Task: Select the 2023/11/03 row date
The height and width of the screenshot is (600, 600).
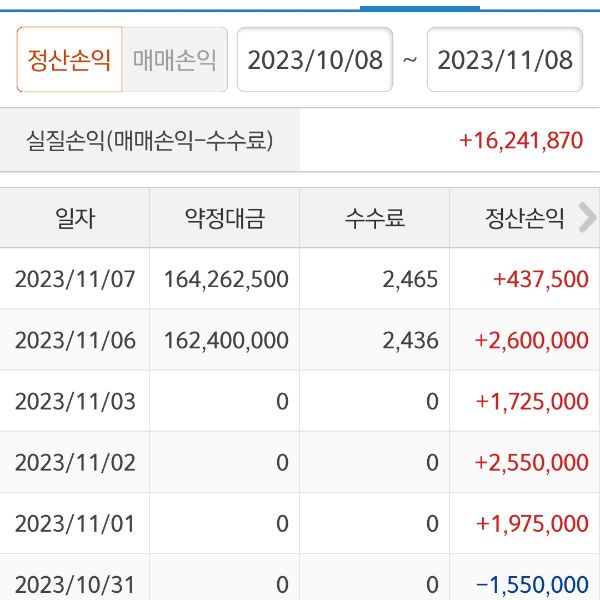Action: click(75, 401)
